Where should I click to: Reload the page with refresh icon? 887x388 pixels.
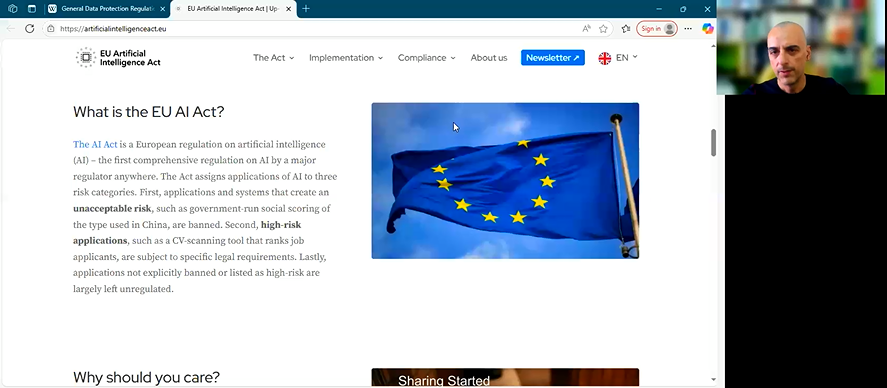[29, 28]
